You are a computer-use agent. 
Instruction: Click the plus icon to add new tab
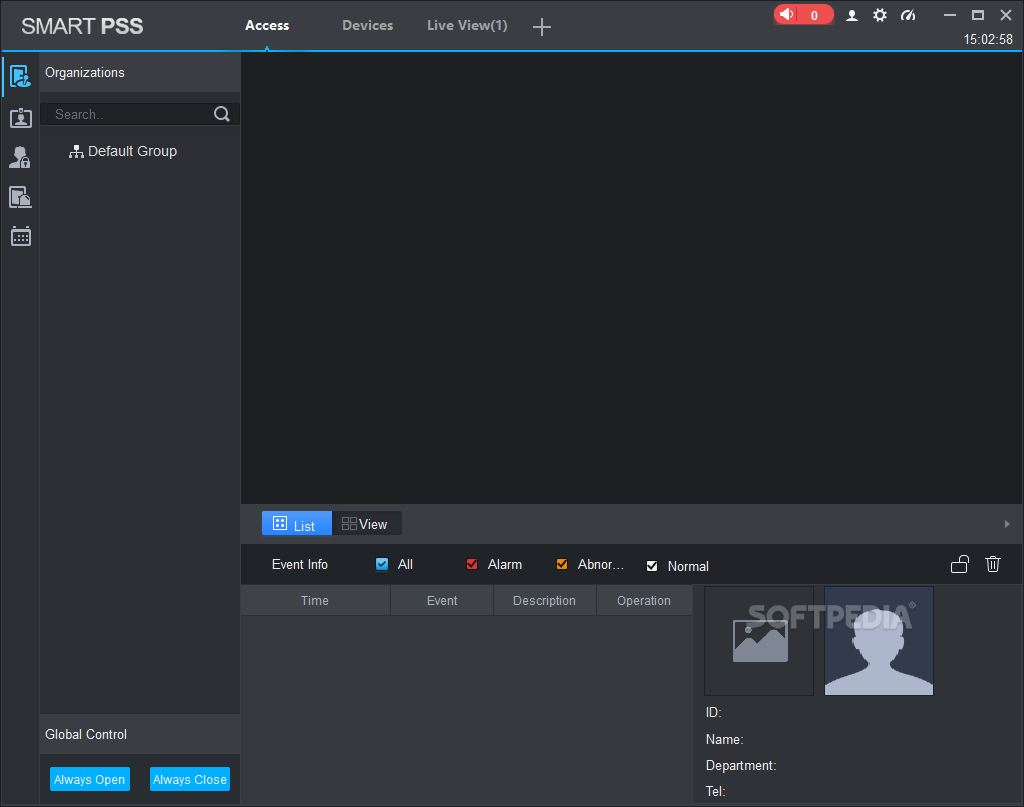541,27
